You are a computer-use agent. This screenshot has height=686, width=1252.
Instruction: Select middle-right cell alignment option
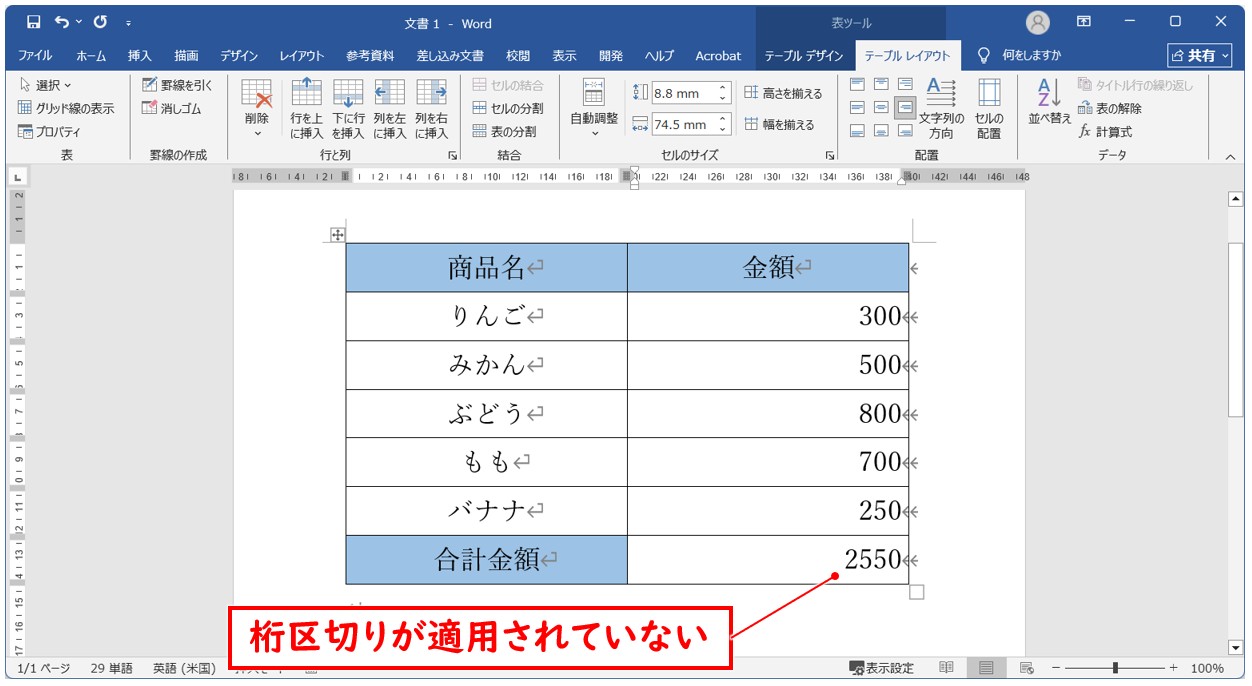pos(904,107)
